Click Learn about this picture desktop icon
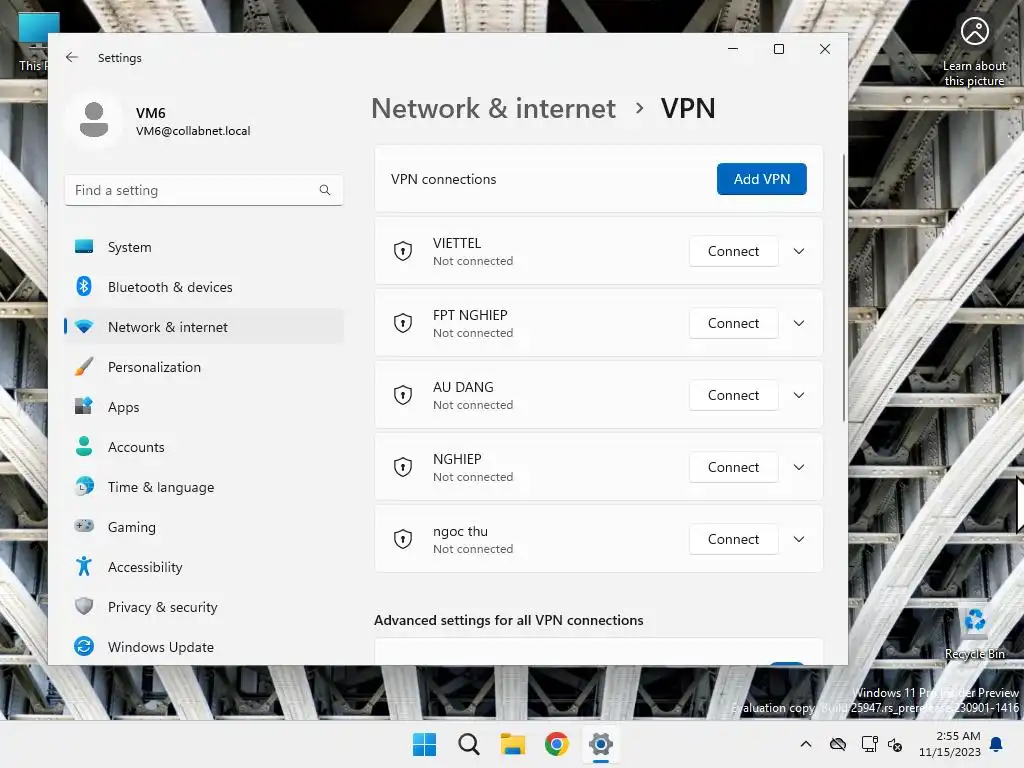The image size is (1024, 768). [974, 51]
